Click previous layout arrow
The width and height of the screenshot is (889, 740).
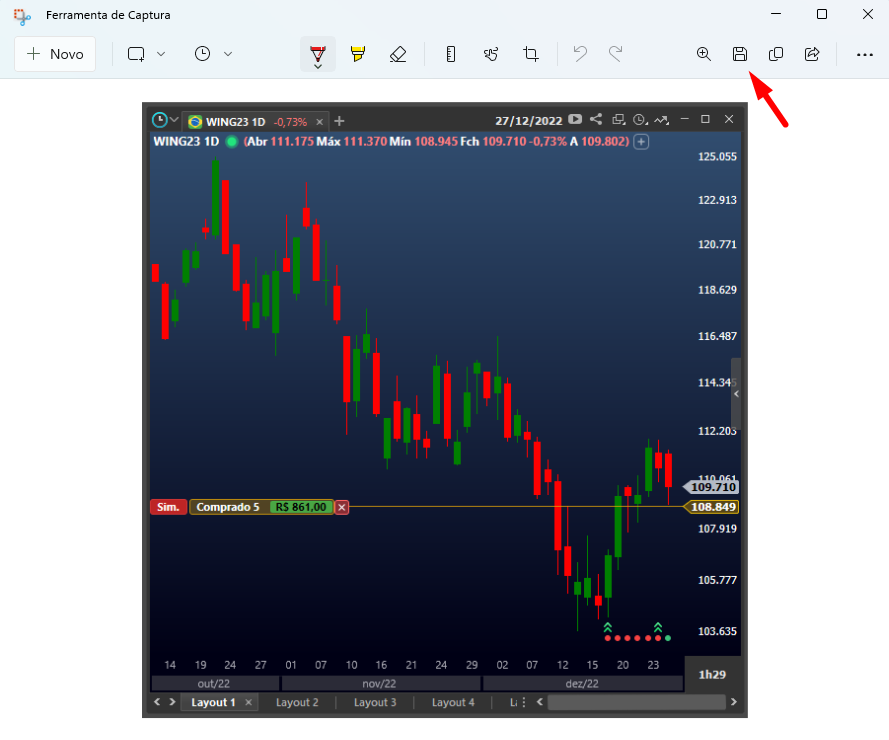[x=157, y=702]
